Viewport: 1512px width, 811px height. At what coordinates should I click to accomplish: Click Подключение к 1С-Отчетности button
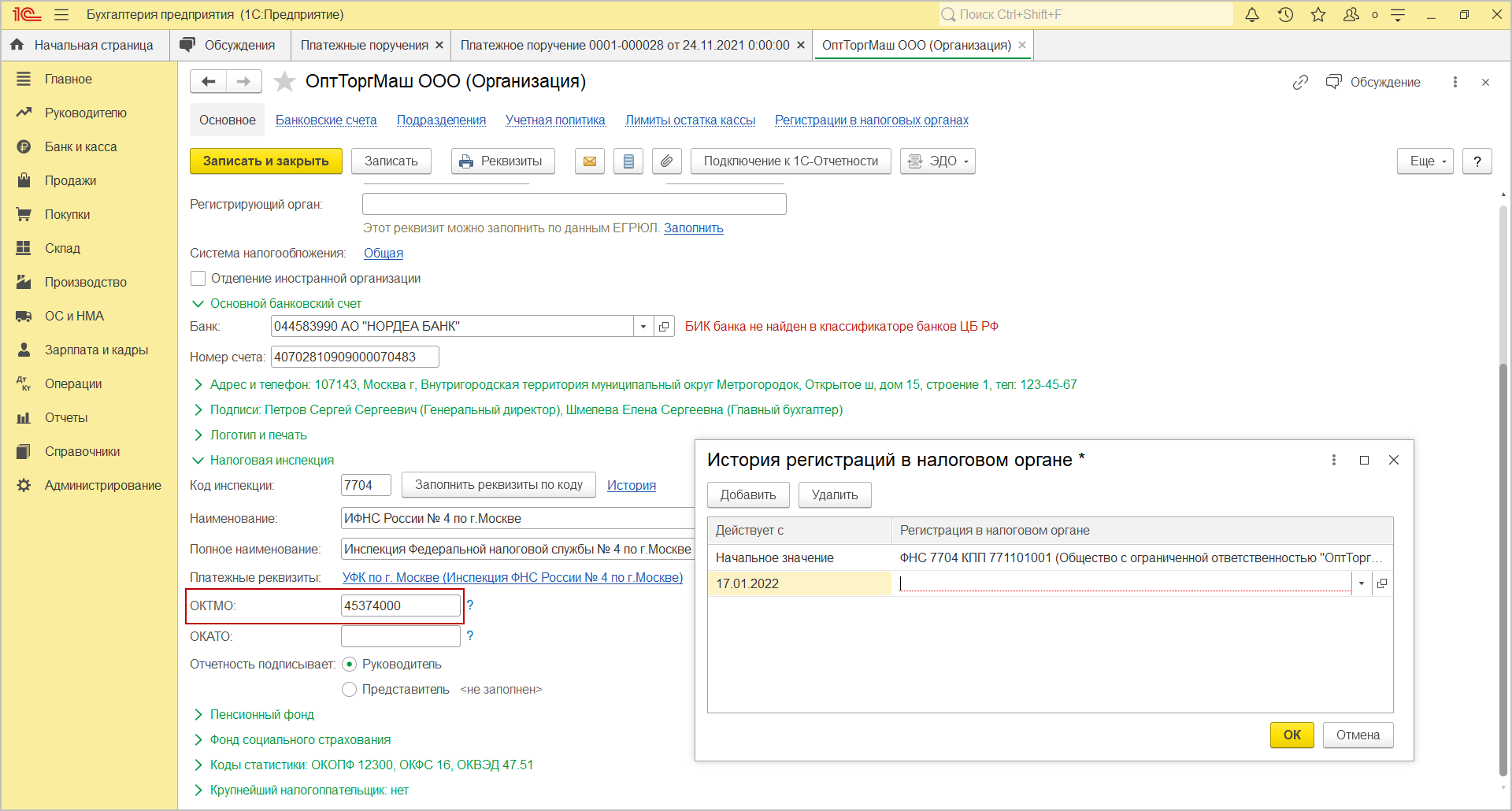pos(791,161)
